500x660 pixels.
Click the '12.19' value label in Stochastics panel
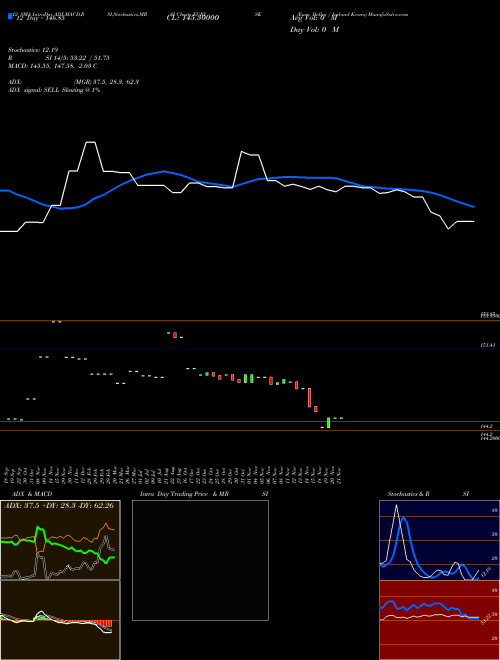tap(485, 574)
